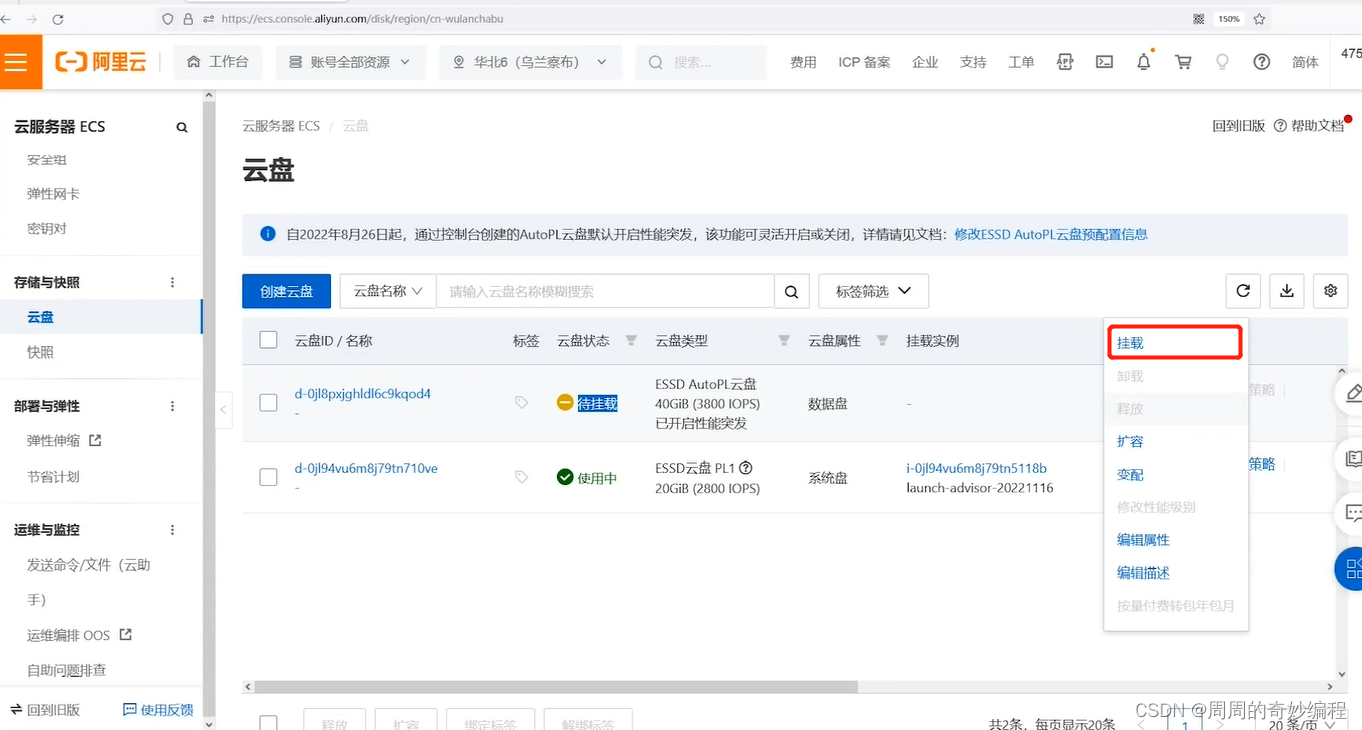Click the icon between 工单 and Cloud Shell
1362x730 pixels.
(x=1065, y=62)
